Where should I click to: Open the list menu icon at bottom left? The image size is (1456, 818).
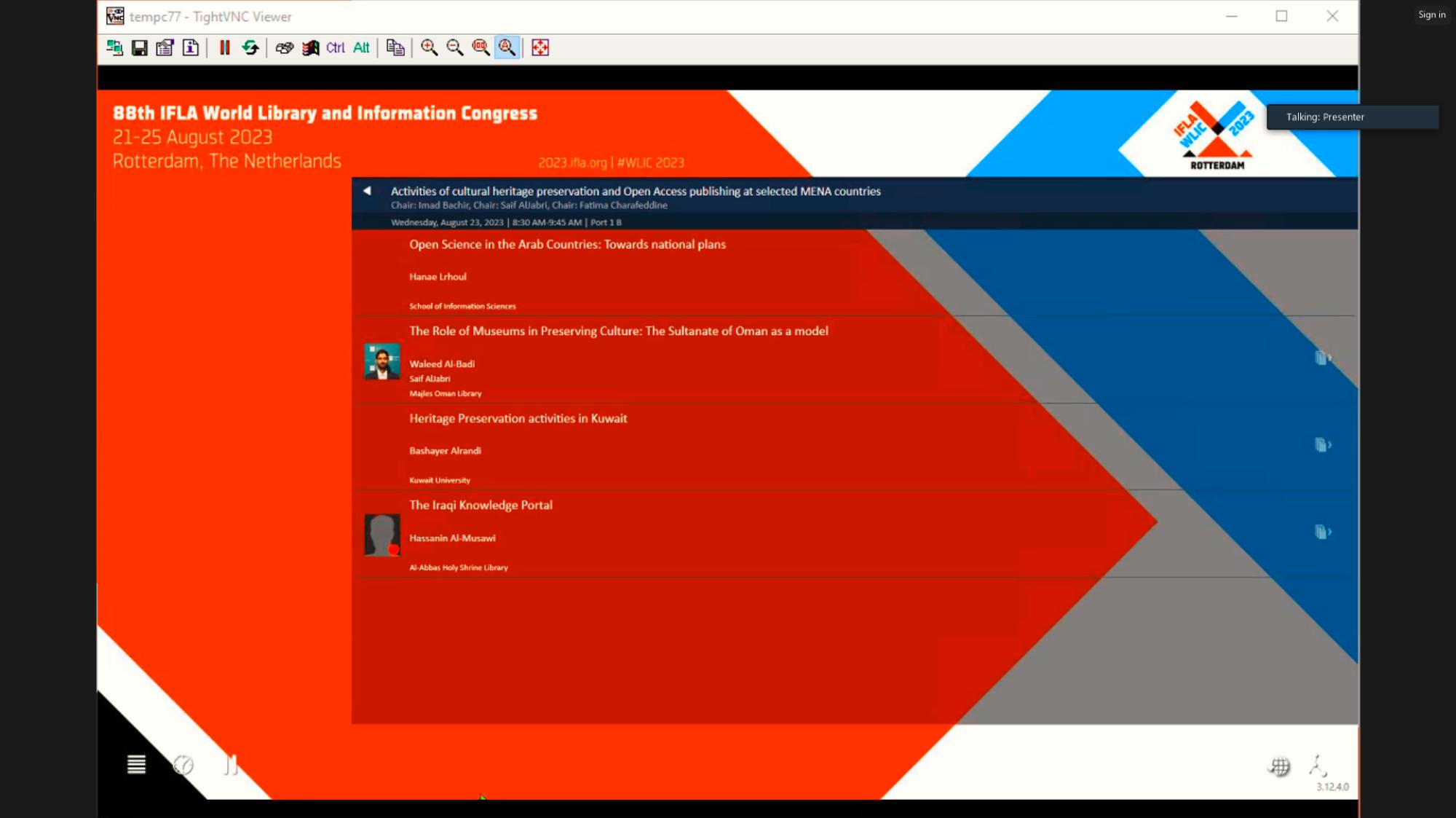pos(136,765)
